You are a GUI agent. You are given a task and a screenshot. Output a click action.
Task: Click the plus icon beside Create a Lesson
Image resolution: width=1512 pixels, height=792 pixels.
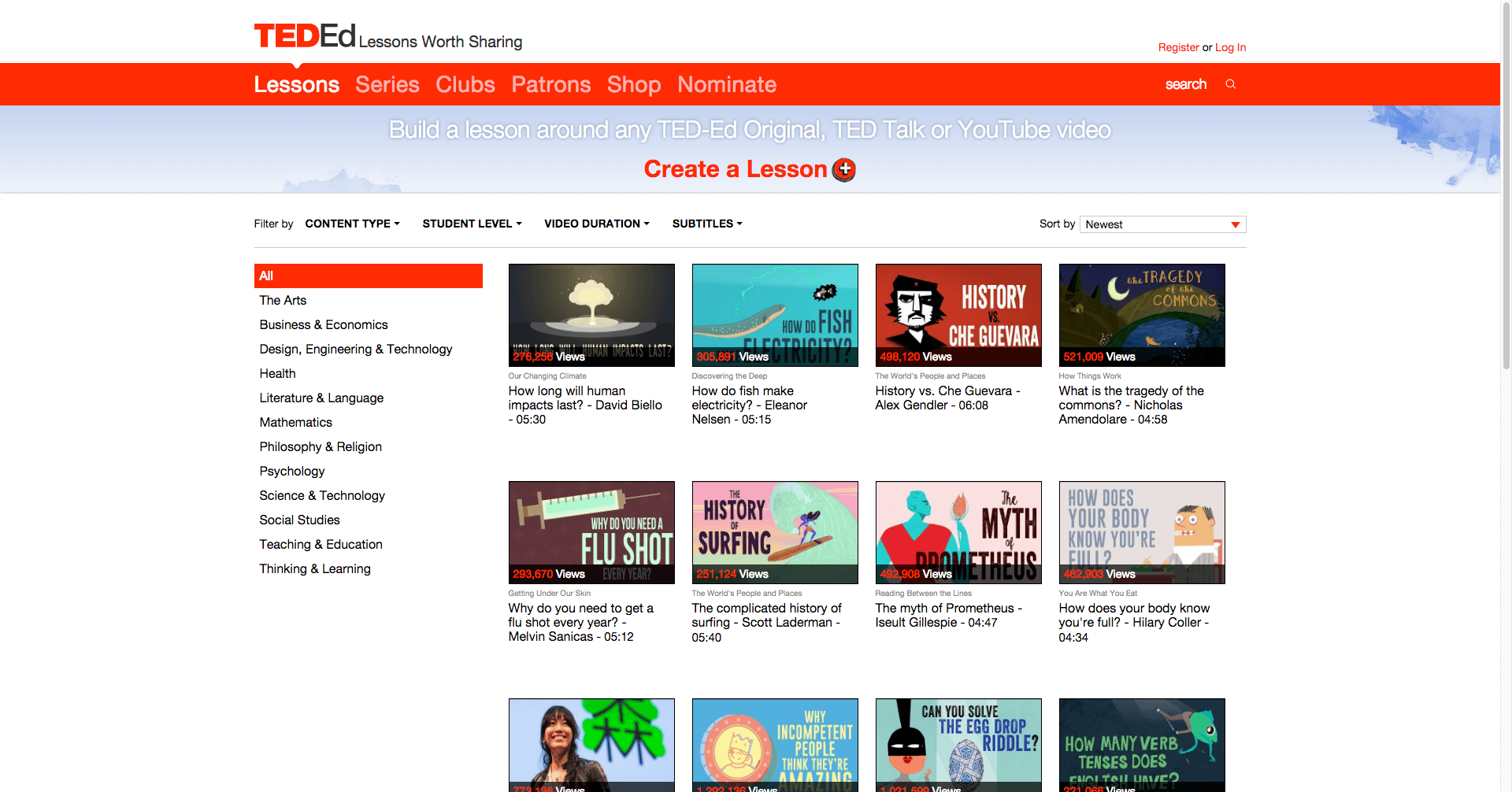click(844, 169)
